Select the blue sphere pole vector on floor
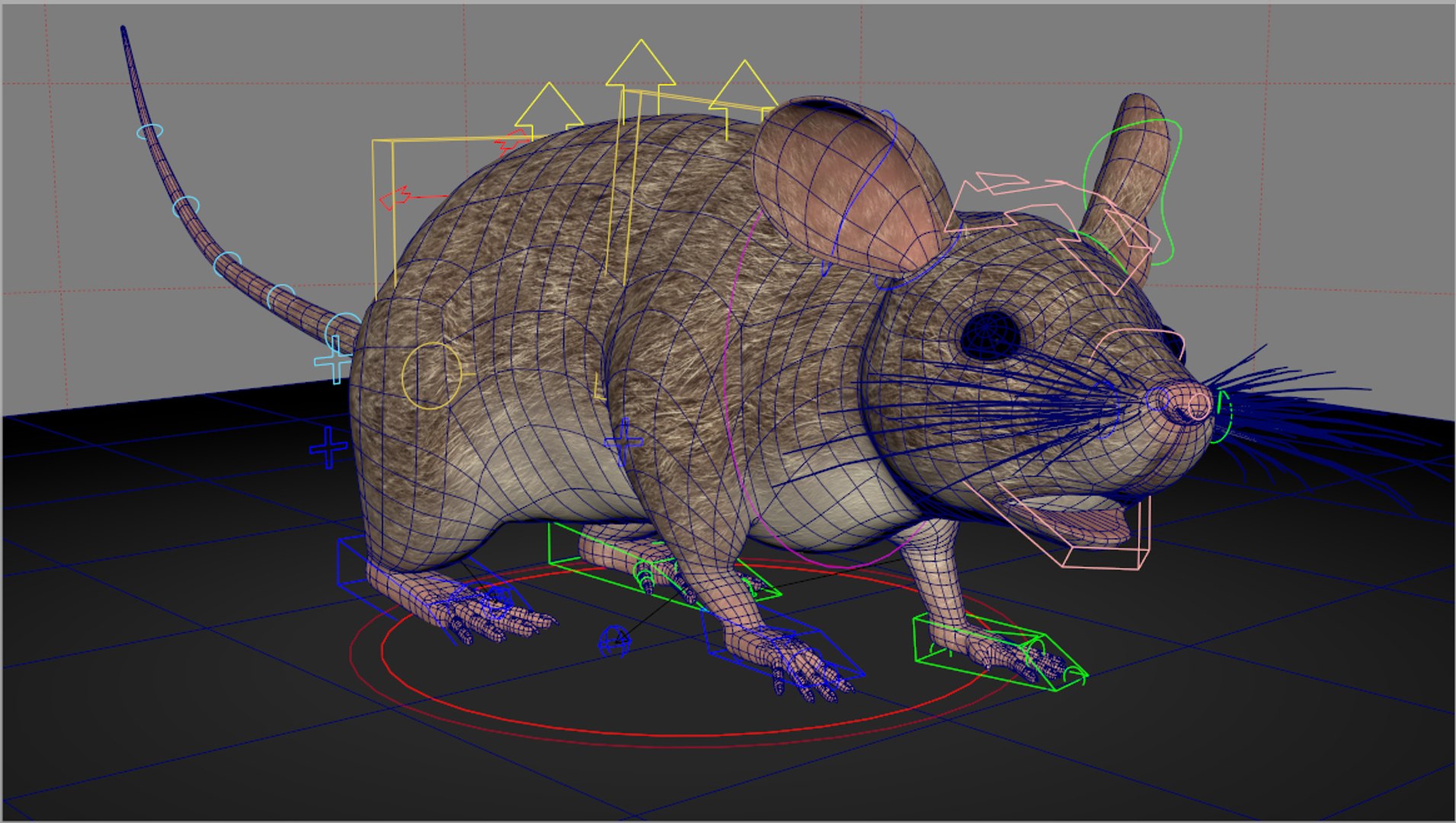The width and height of the screenshot is (1456, 823). pos(615,641)
